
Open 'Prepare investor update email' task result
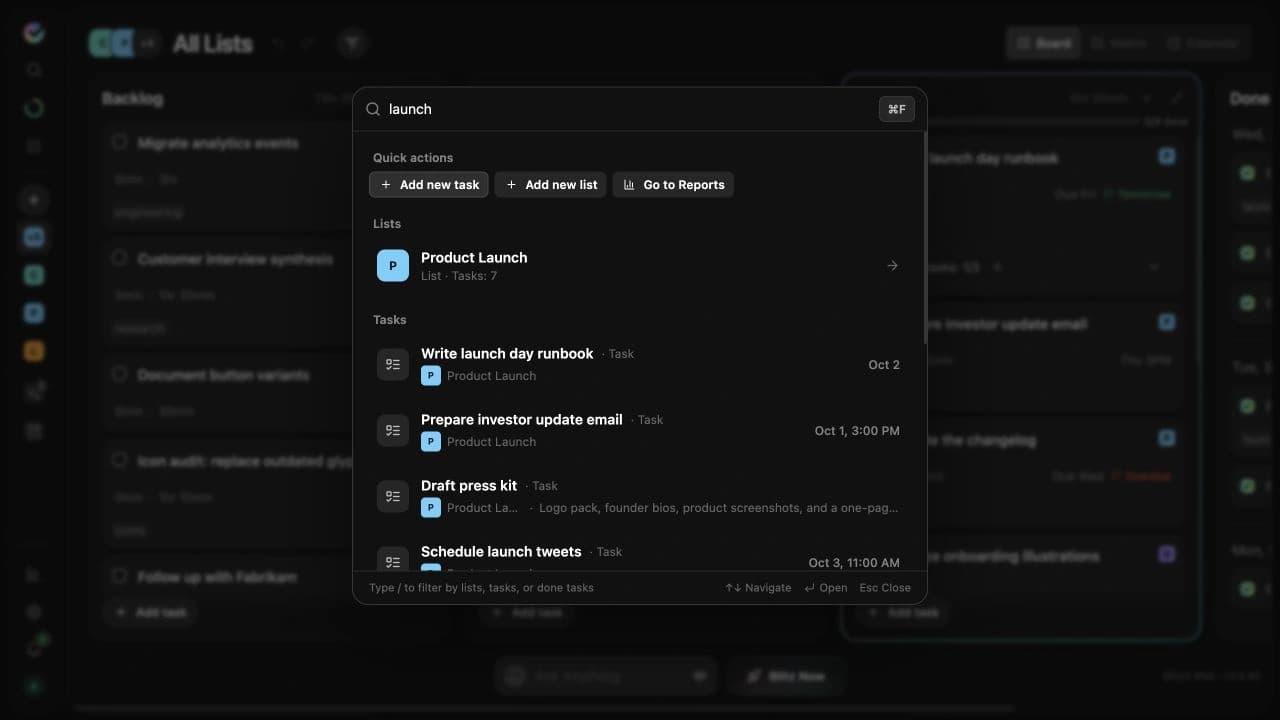pos(639,430)
